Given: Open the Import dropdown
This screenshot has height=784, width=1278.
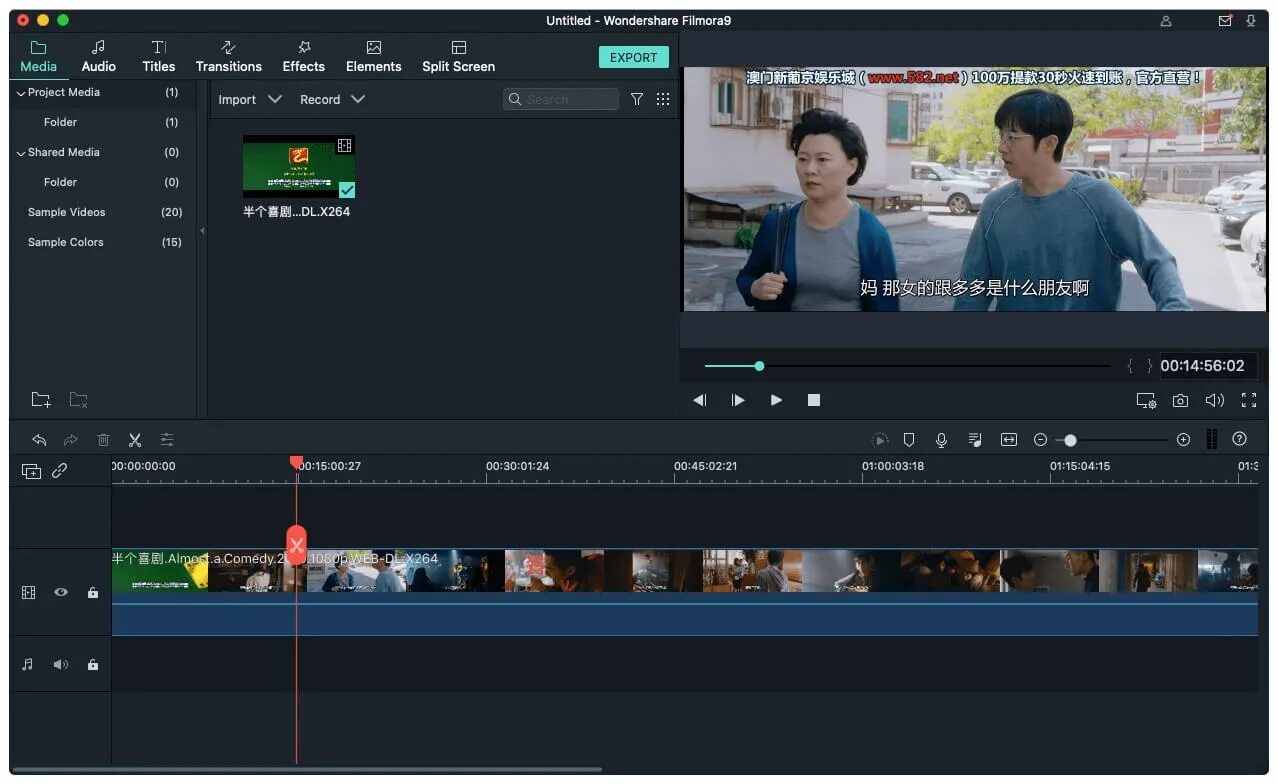Looking at the screenshot, I should pyautogui.click(x=250, y=99).
